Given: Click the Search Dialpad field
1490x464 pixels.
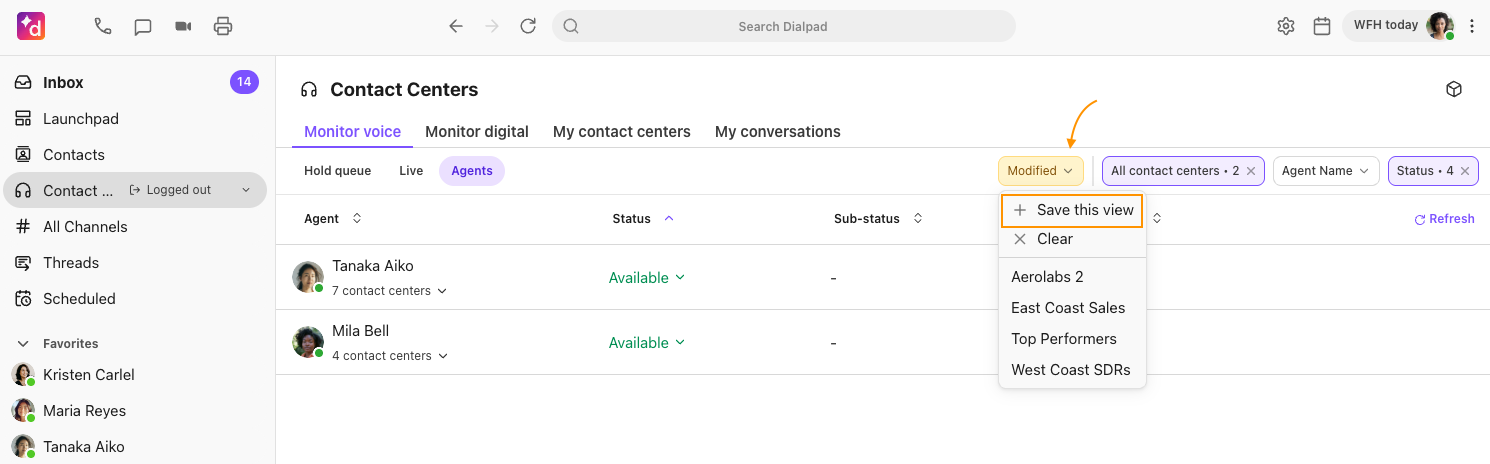Looking at the screenshot, I should pos(783,26).
